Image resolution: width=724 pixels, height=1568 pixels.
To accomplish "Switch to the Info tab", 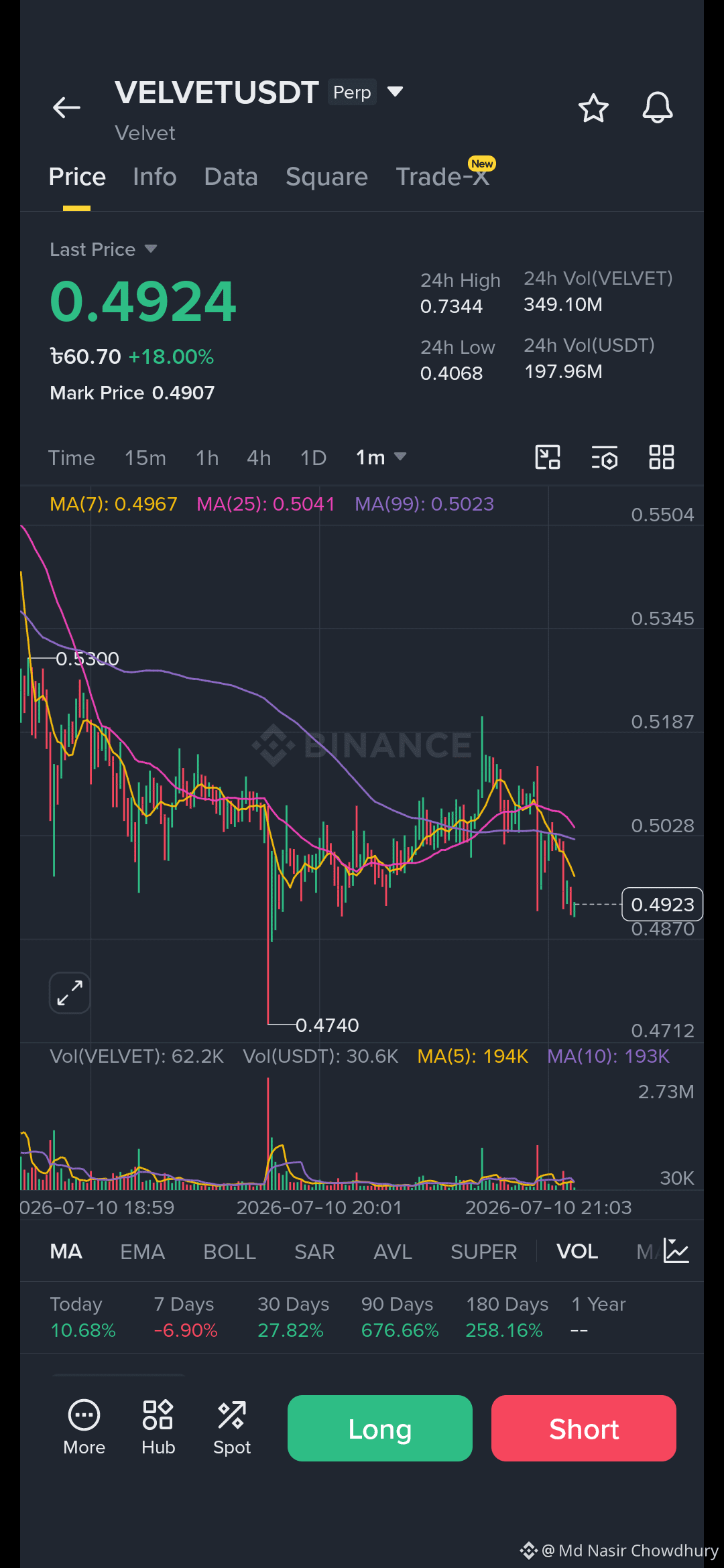I will coord(155,177).
